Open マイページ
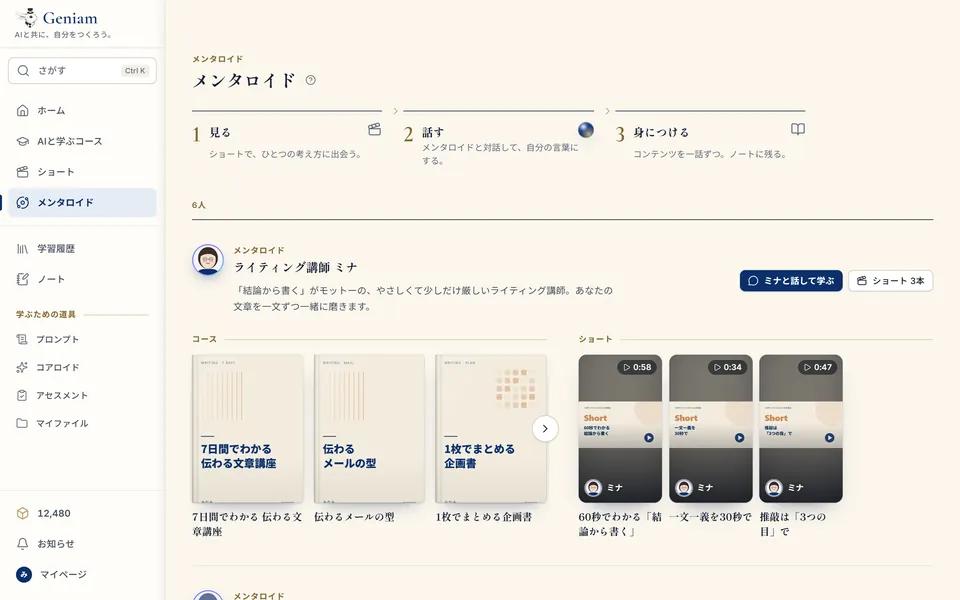Viewport: 960px width, 600px height. [82, 574]
